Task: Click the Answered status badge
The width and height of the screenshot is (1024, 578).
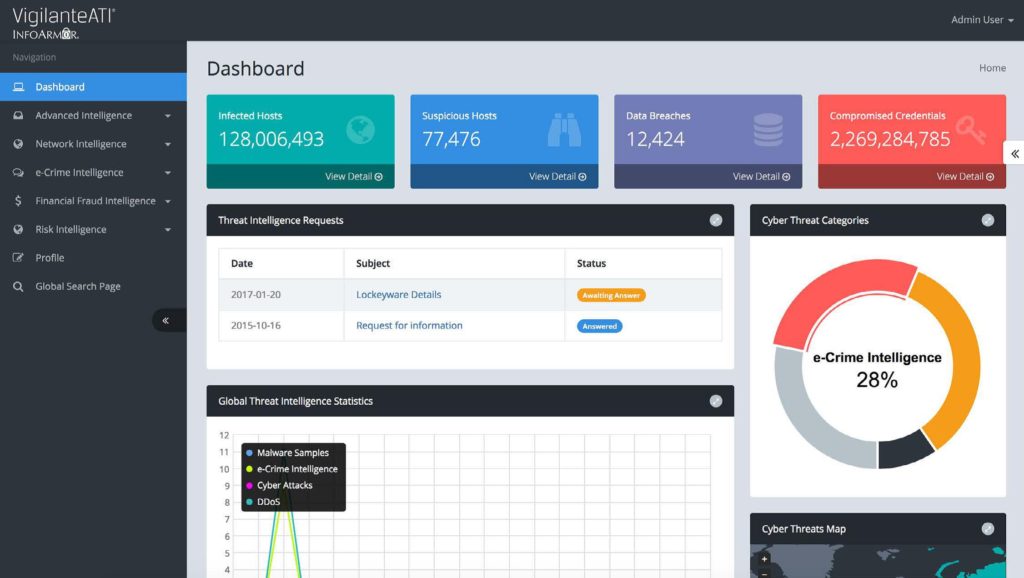Action: 599,326
